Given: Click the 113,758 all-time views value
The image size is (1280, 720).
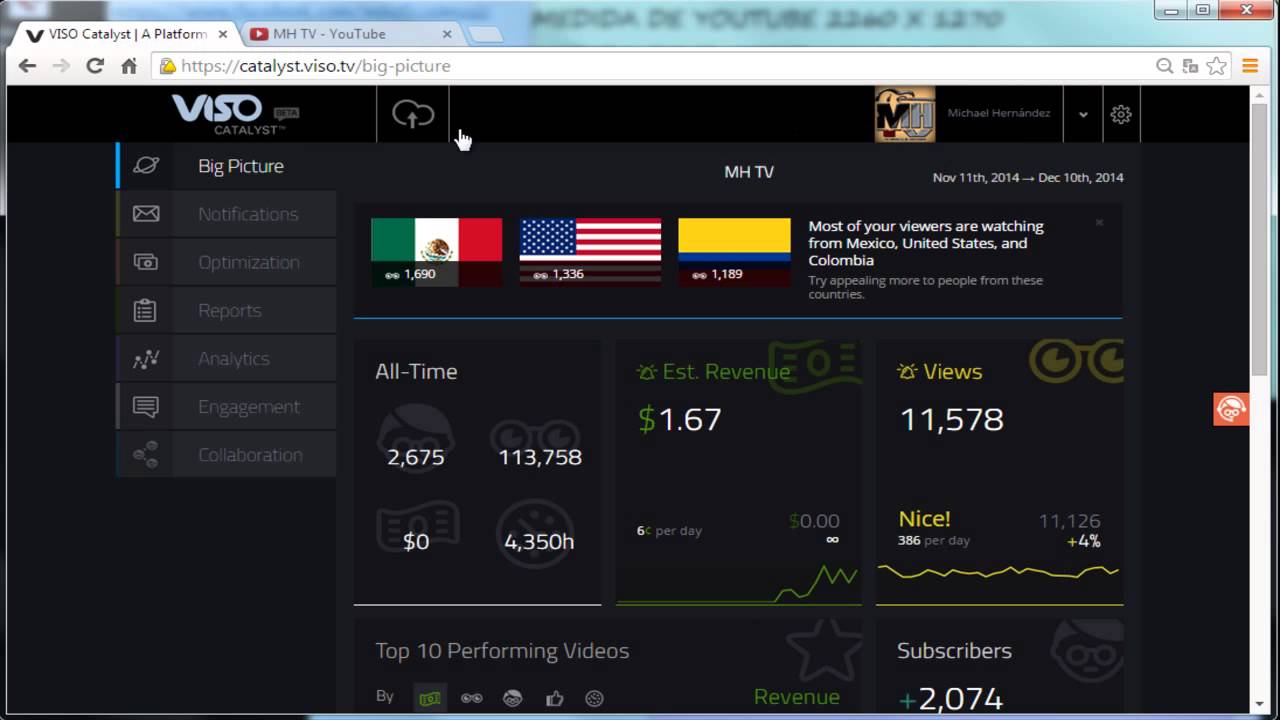Looking at the screenshot, I should point(540,457).
